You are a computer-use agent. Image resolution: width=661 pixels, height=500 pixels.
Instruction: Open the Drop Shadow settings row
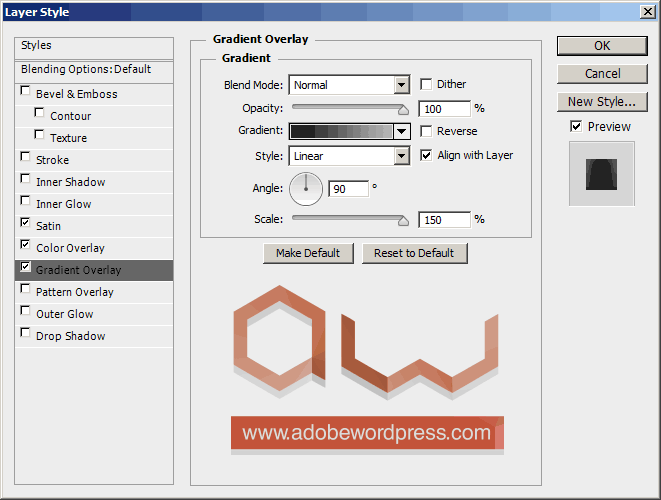[x=94, y=336]
